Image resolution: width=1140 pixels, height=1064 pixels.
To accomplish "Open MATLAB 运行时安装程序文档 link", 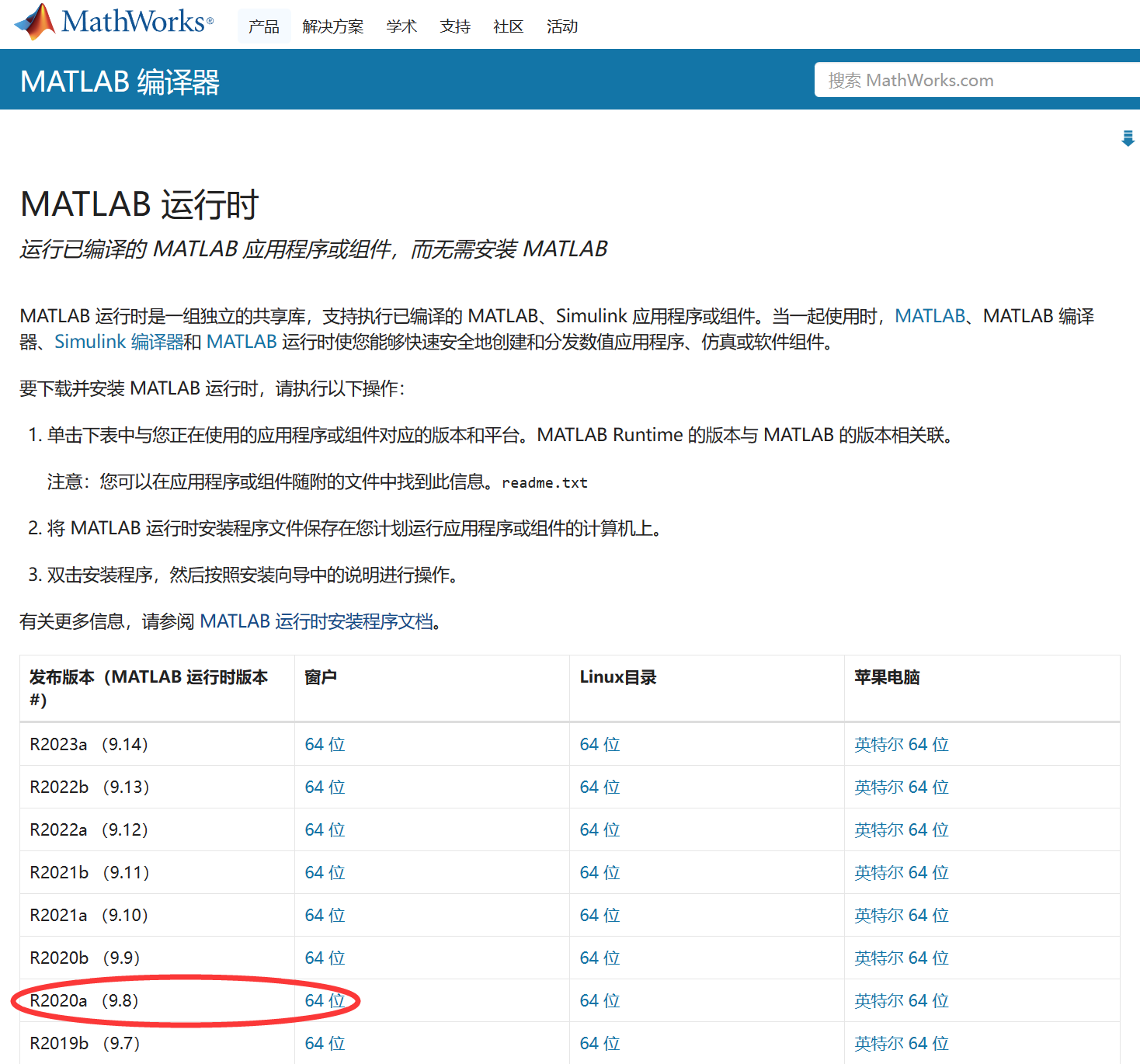I will (316, 621).
